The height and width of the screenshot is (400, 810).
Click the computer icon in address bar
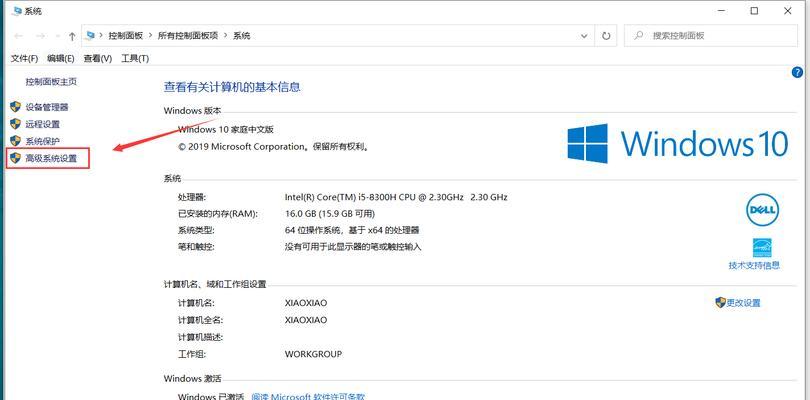[91, 36]
